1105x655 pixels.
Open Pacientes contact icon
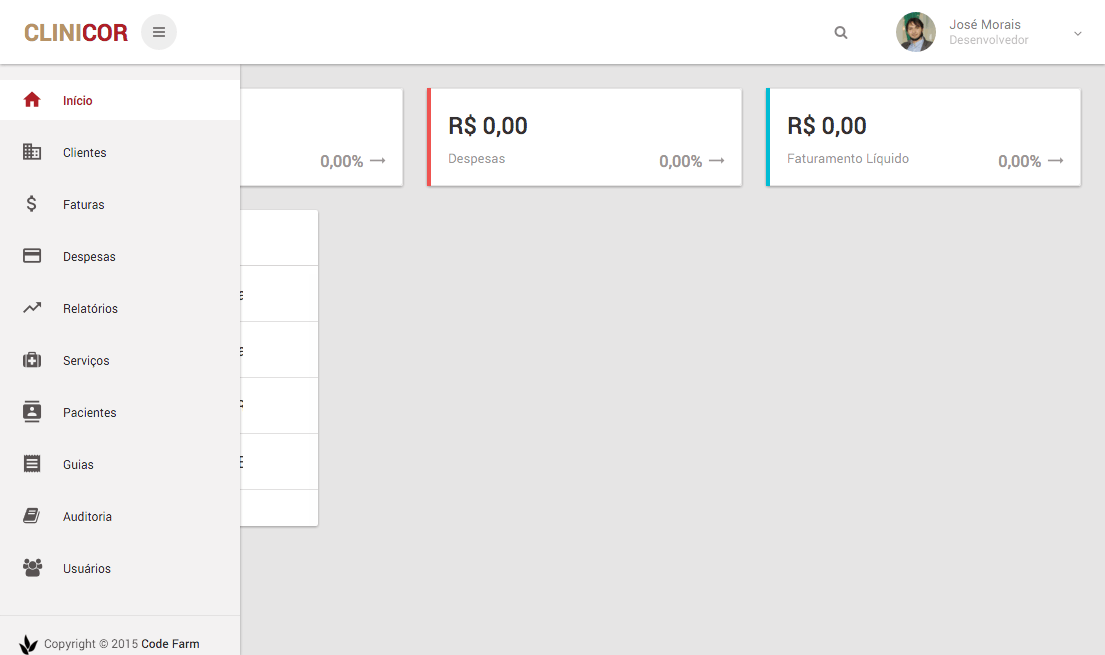[x=32, y=411]
